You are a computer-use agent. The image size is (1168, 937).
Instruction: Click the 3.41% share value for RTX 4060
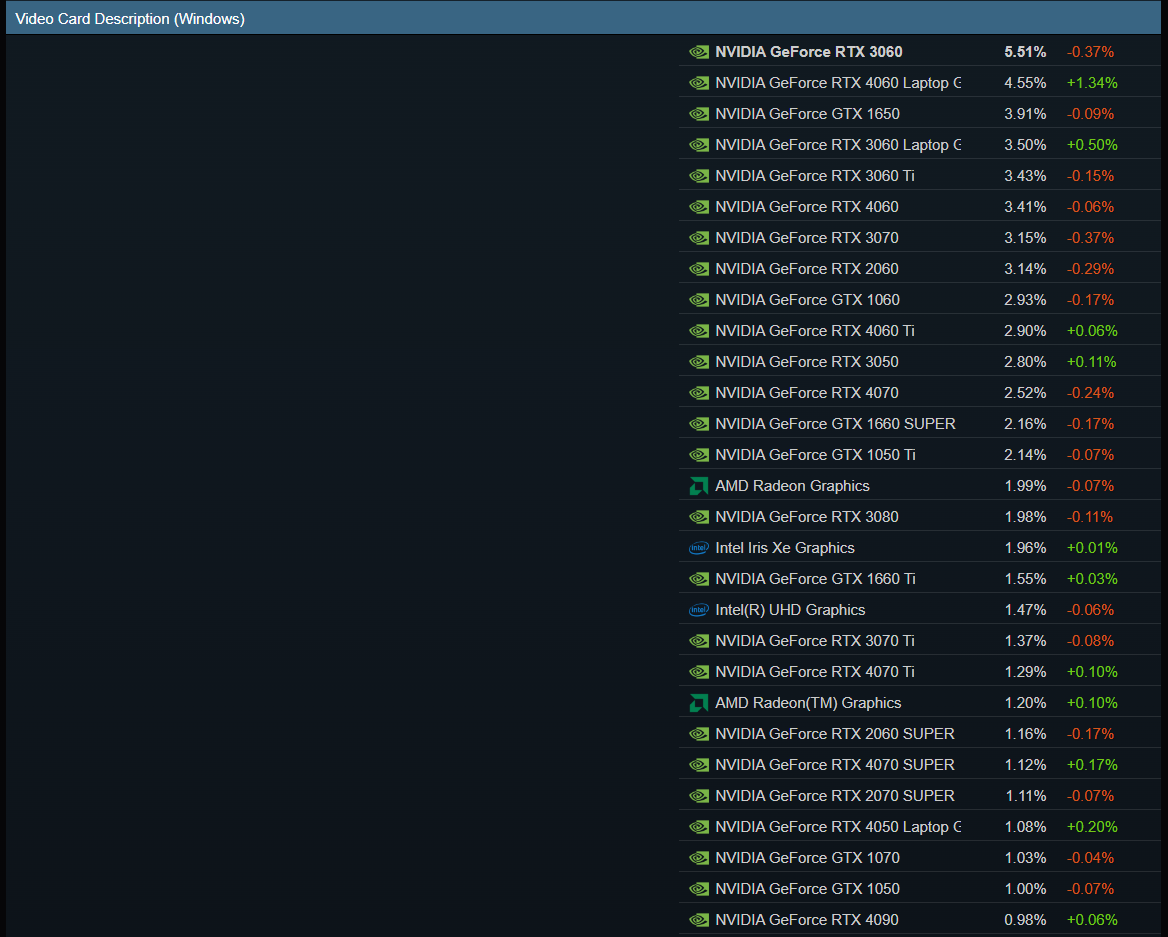(x=1025, y=207)
